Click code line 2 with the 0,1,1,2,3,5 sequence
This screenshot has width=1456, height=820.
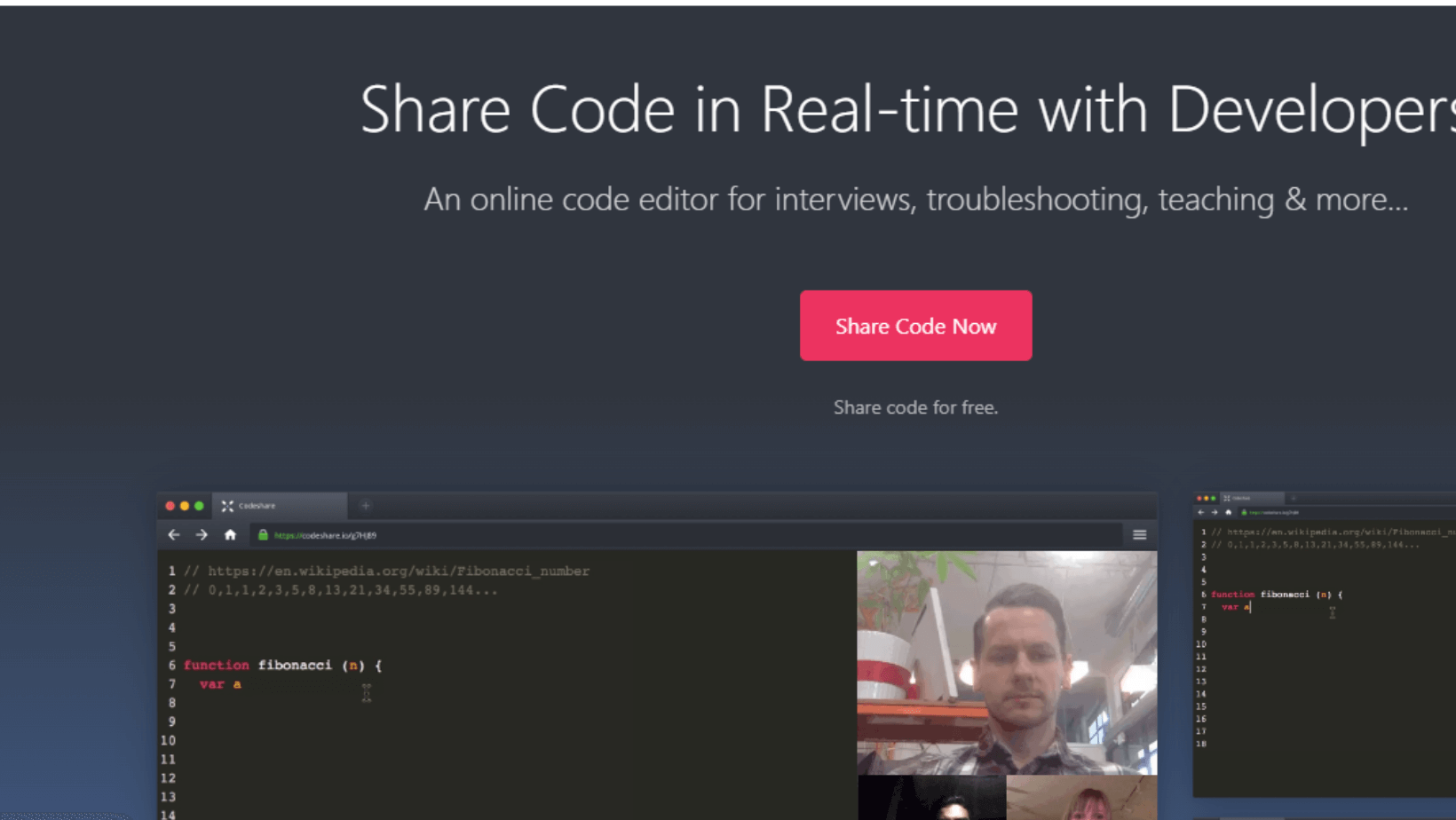(340, 590)
